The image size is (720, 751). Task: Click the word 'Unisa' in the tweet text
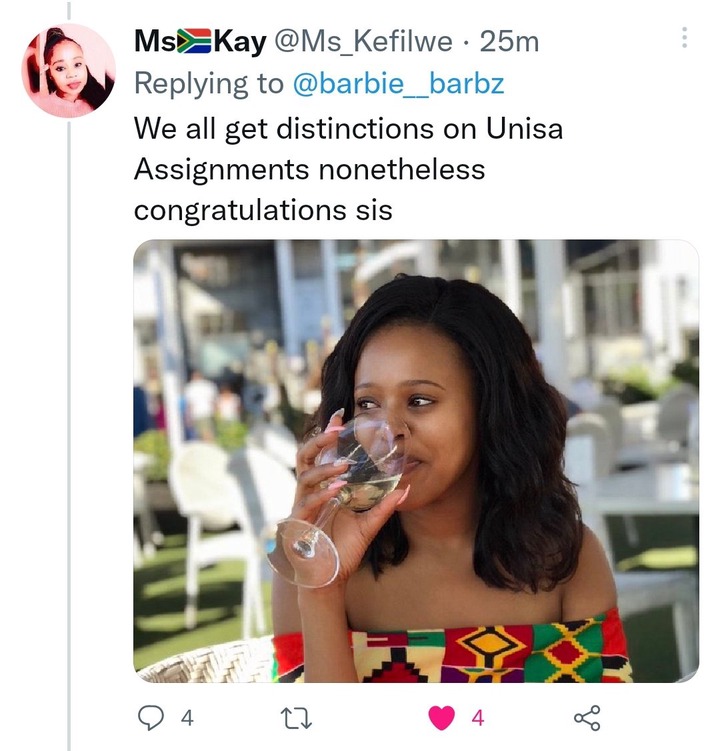pos(524,128)
